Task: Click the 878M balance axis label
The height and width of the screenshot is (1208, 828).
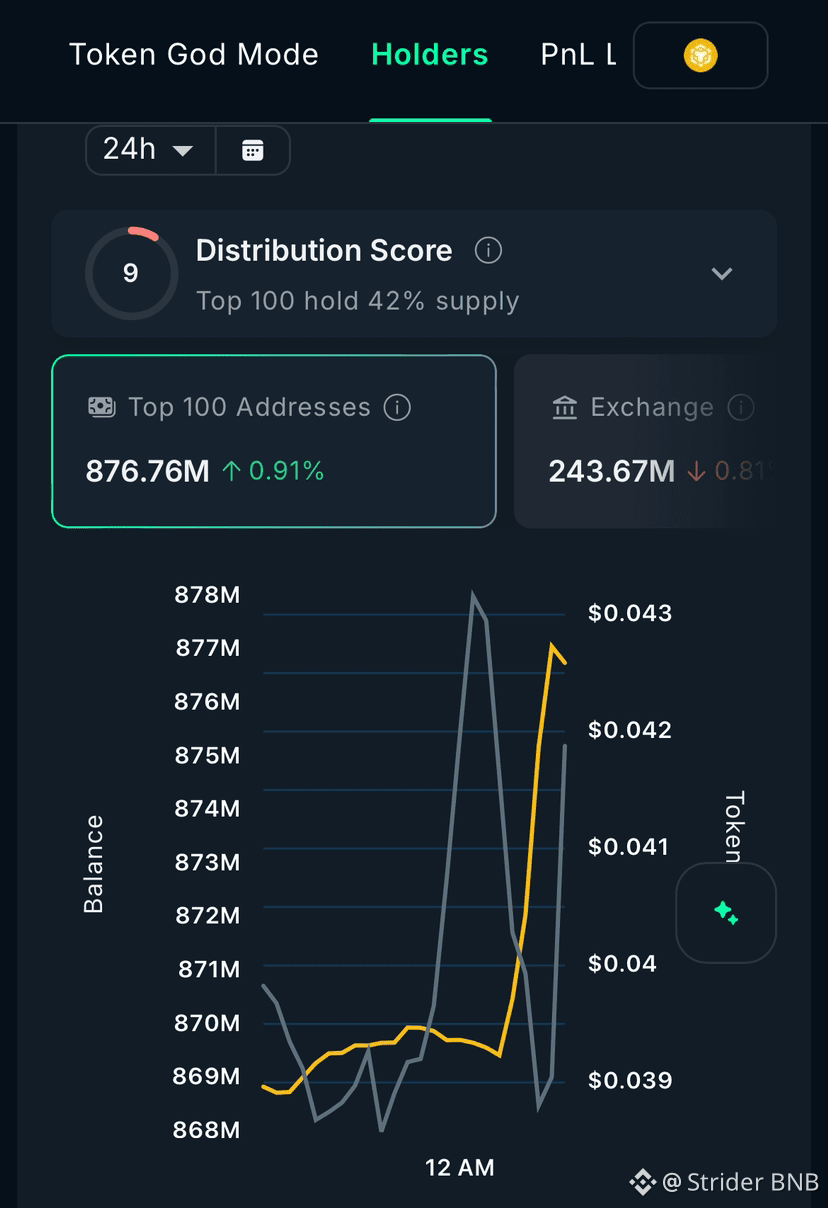Action: (207, 595)
